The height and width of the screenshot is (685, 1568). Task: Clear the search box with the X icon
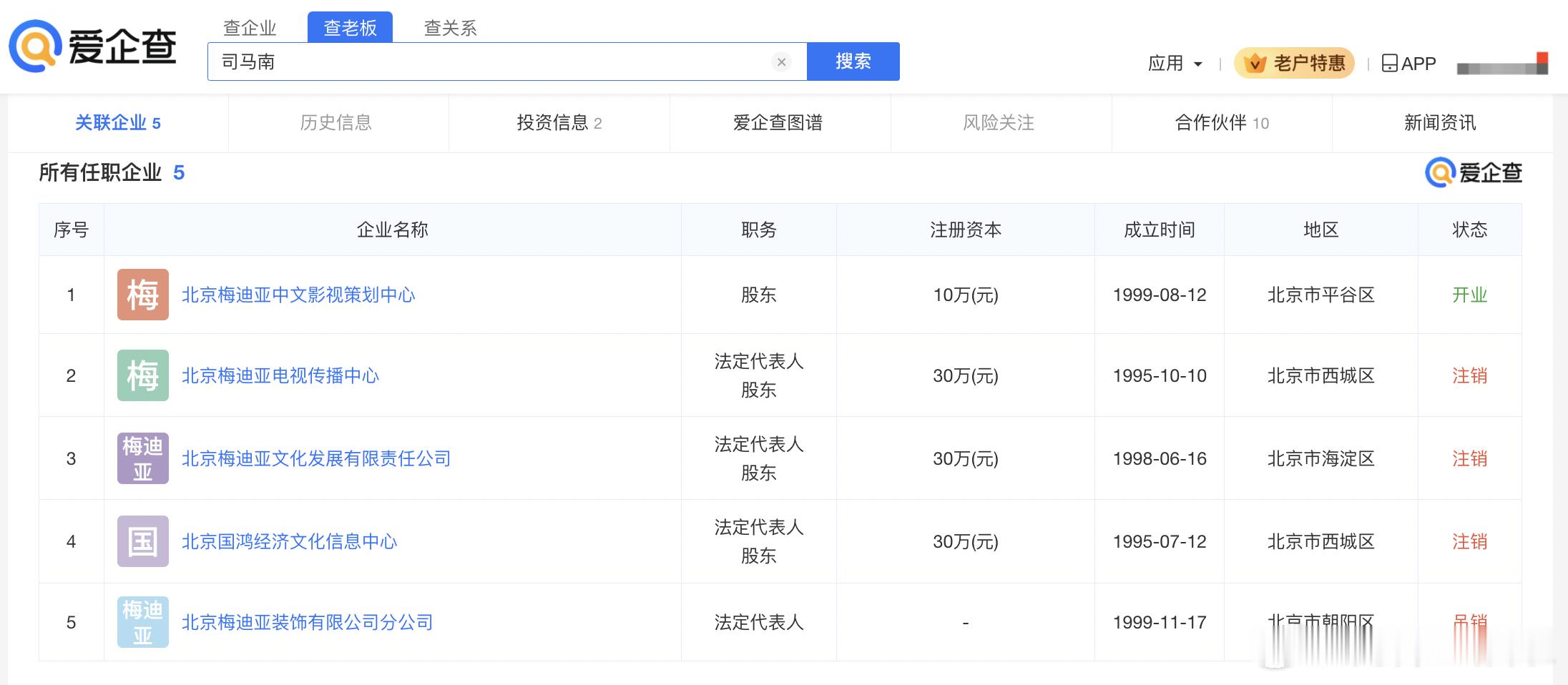coord(781,62)
